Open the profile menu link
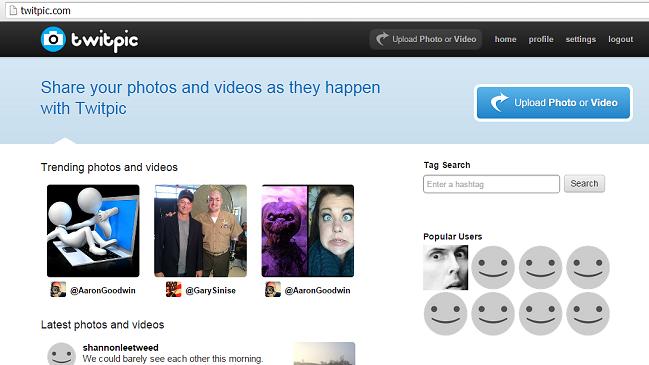 point(541,39)
